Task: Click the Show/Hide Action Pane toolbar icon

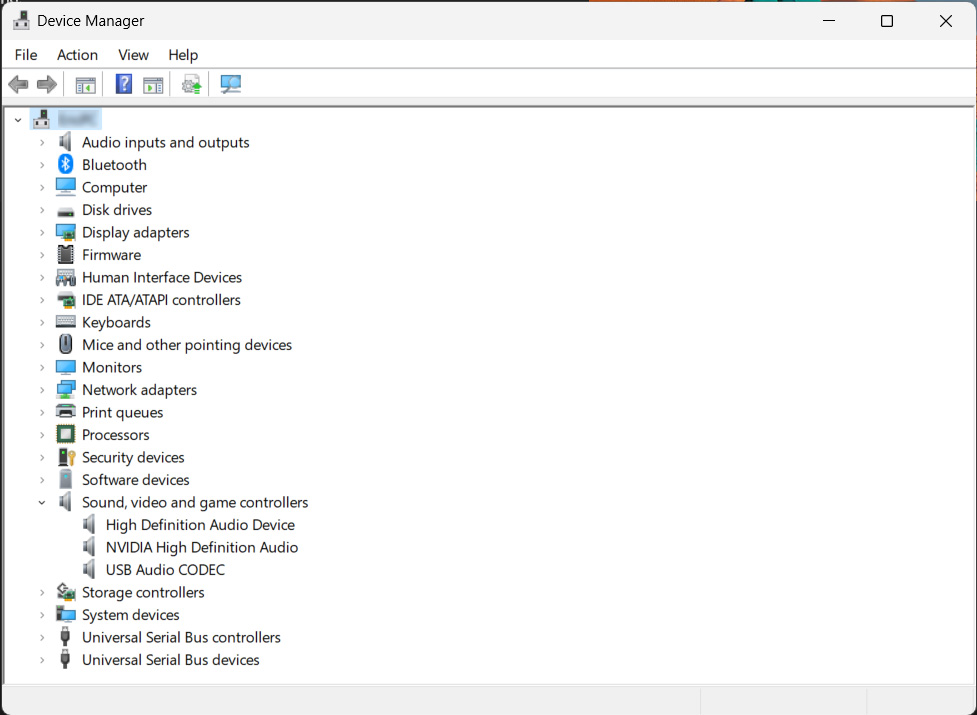Action: (x=153, y=85)
